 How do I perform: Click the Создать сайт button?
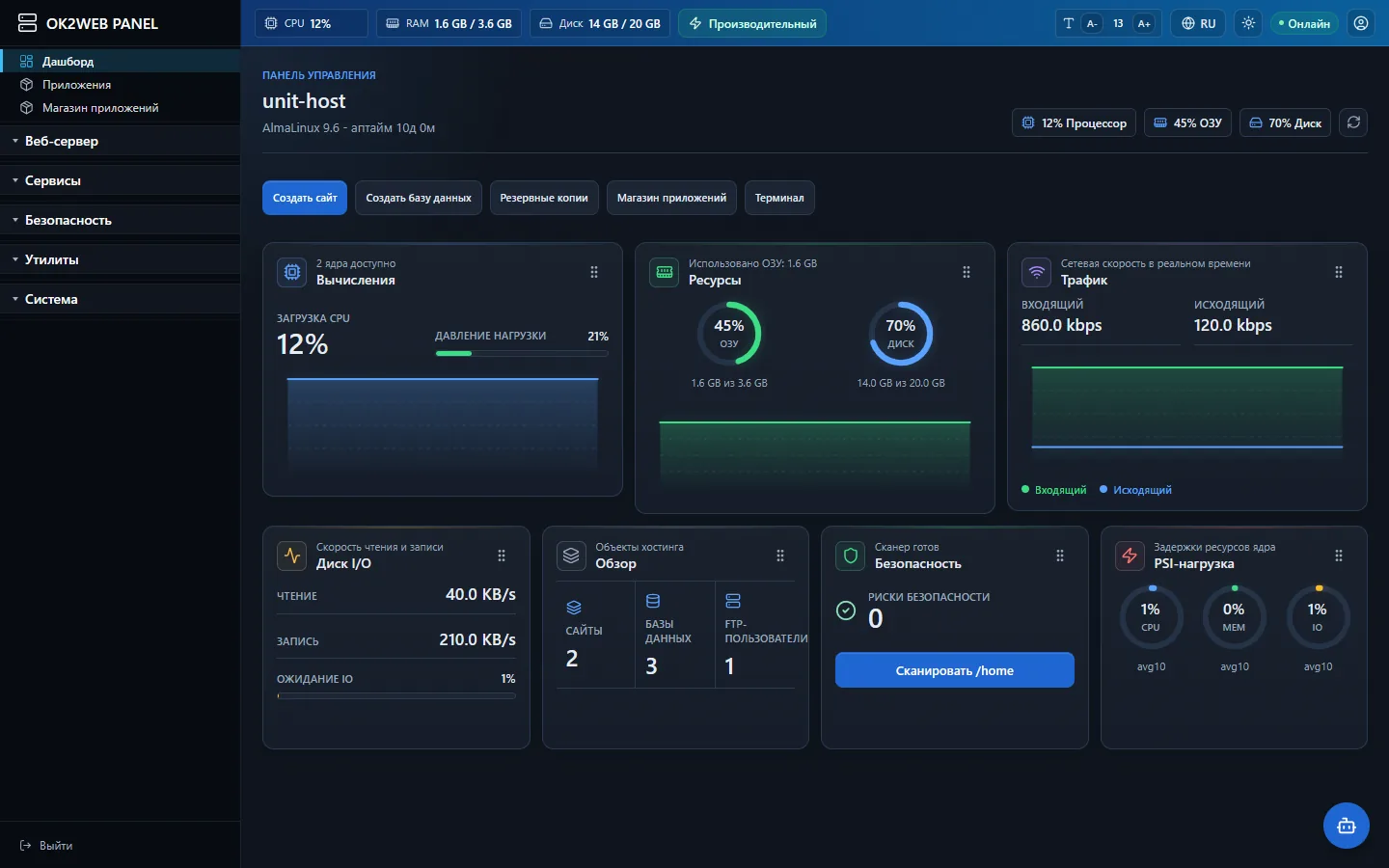pos(305,198)
